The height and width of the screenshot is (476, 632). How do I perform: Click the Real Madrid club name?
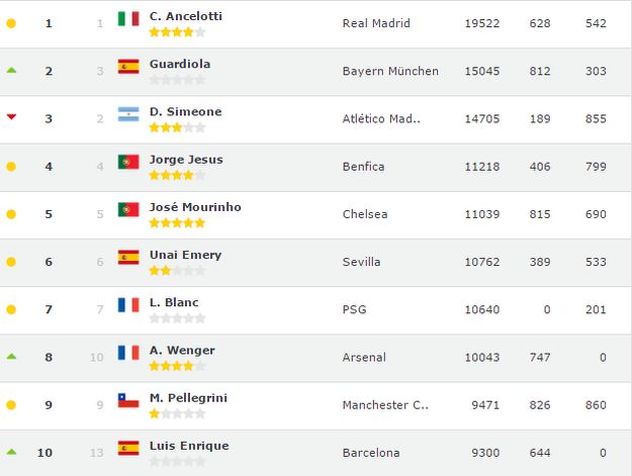point(376,23)
